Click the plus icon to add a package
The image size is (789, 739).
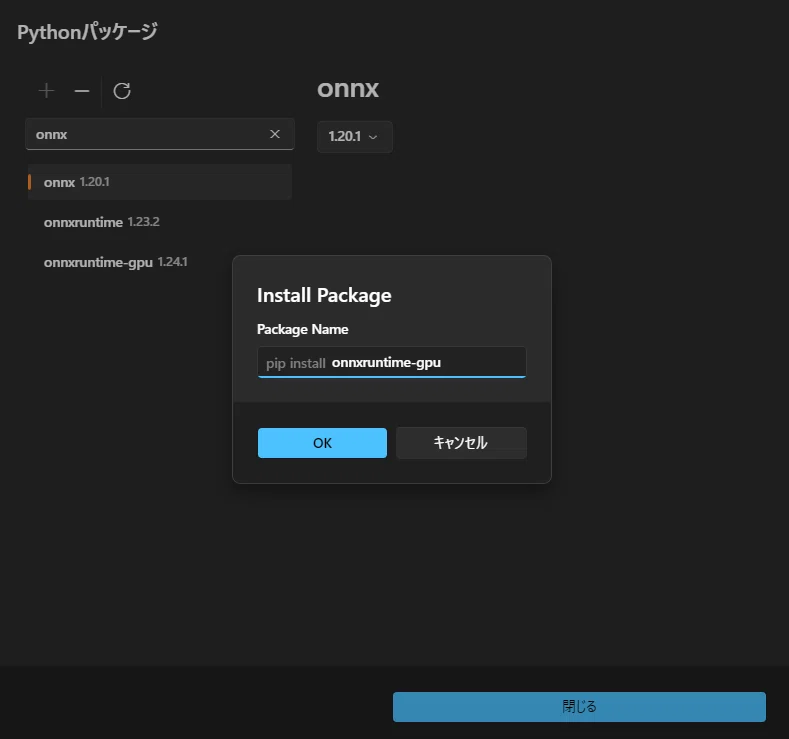(x=46, y=91)
